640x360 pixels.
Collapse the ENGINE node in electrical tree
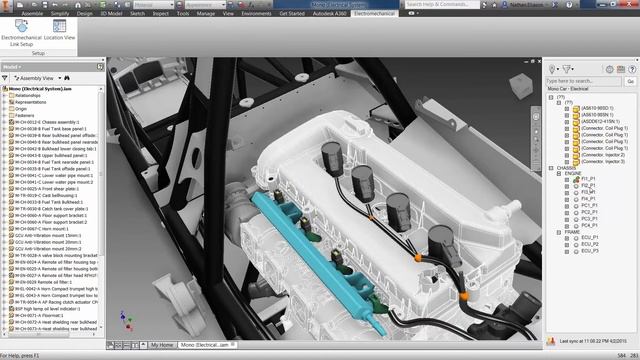tap(559, 174)
